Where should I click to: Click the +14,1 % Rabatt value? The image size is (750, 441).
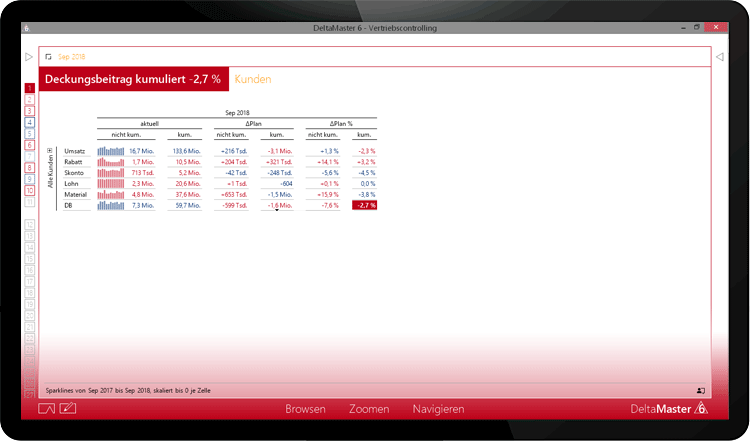tap(327, 162)
